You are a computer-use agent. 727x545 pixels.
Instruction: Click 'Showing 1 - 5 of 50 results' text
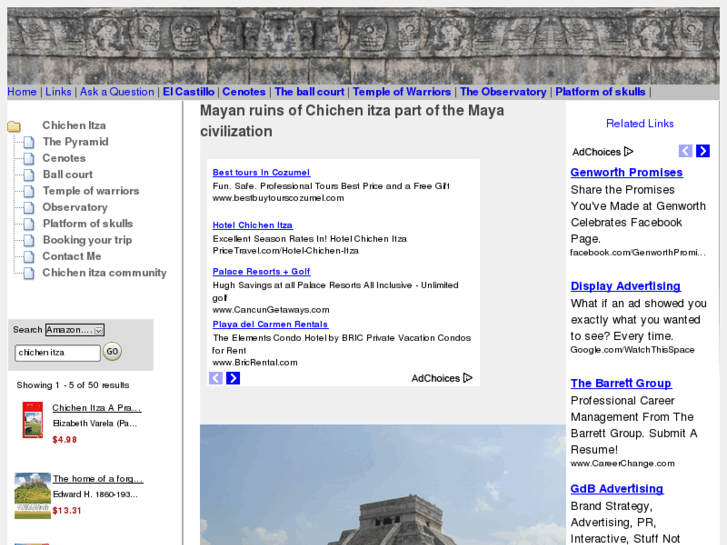pos(73,385)
